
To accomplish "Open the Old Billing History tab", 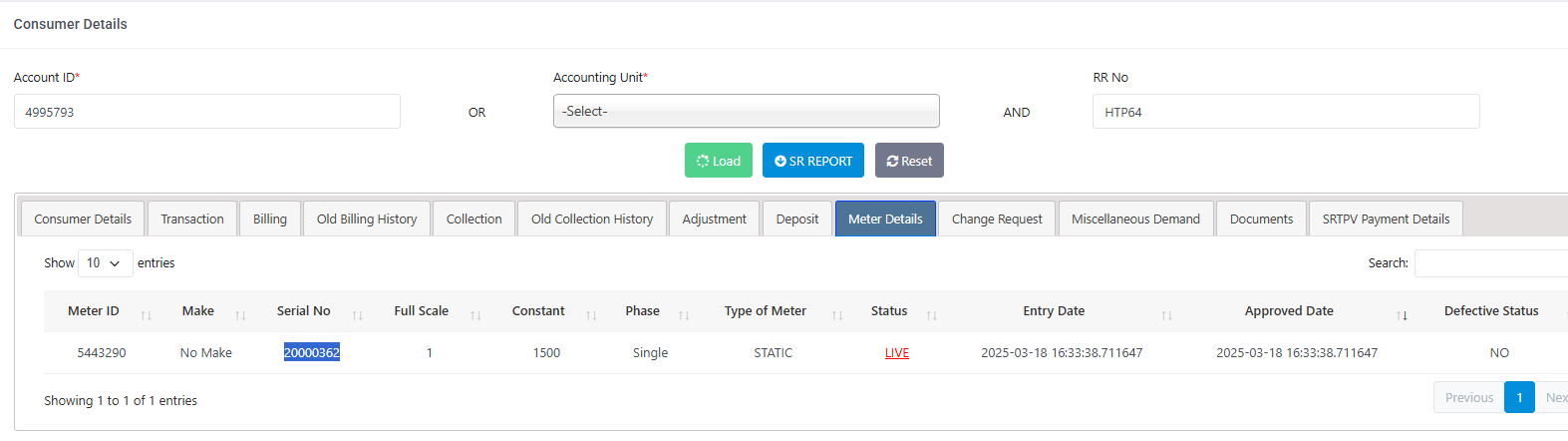I will tap(367, 220).
